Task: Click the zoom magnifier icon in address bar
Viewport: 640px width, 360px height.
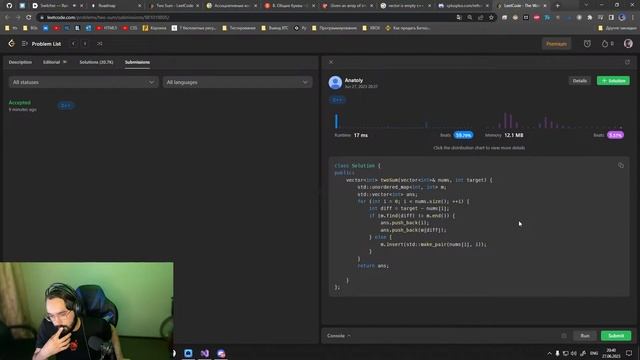Action: pos(470,18)
